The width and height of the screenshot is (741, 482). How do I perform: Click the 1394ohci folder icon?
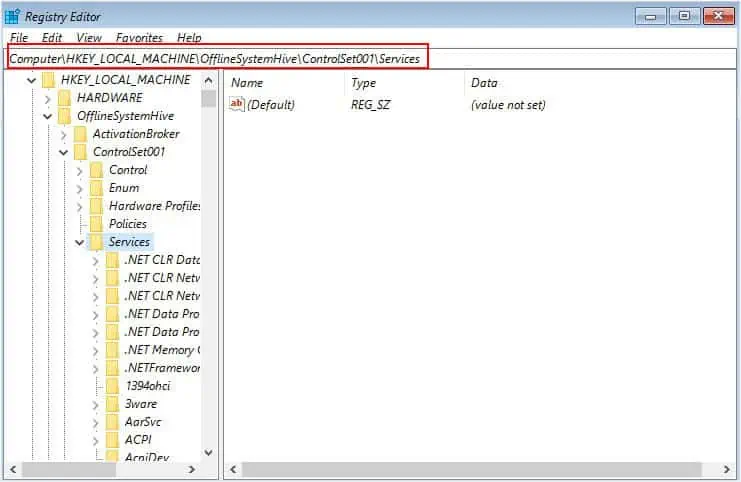(112, 386)
